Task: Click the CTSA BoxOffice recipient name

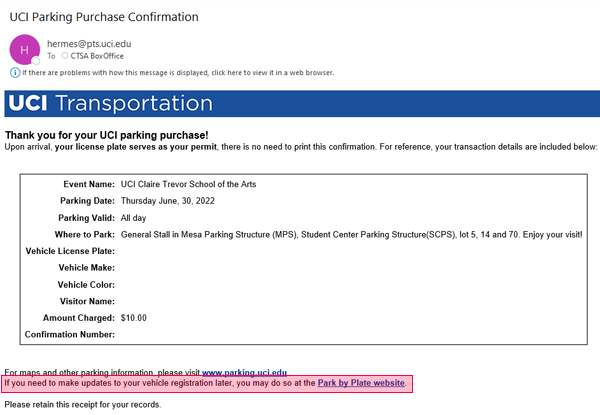Action: (x=97, y=56)
